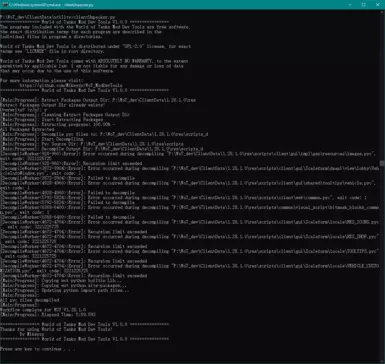Click the github.com WoT_ModDevTools URL line
Screen dimensions: 385x364
(71, 85)
